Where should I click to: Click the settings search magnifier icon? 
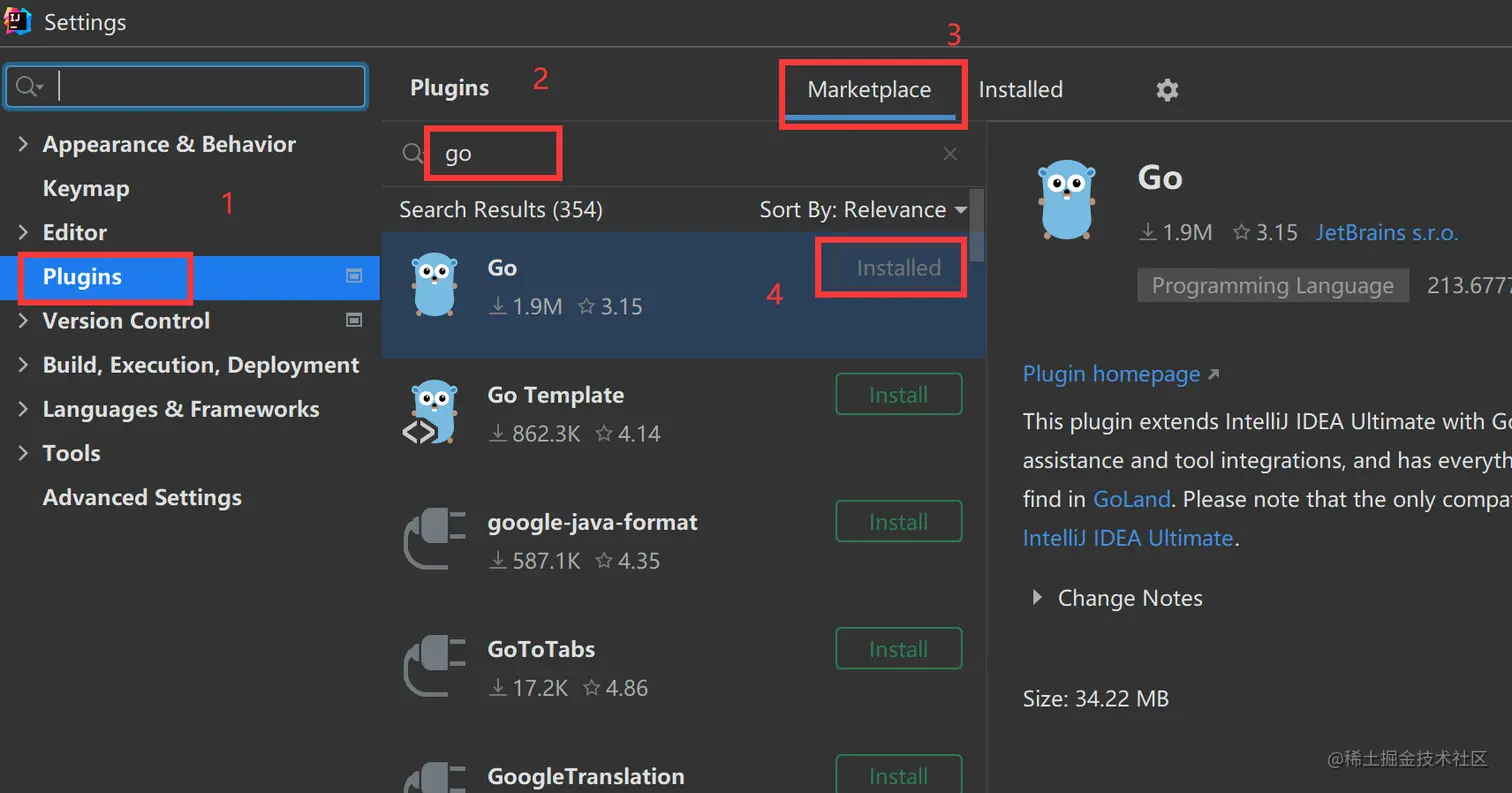pyautogui.click(x=29, y=87)
